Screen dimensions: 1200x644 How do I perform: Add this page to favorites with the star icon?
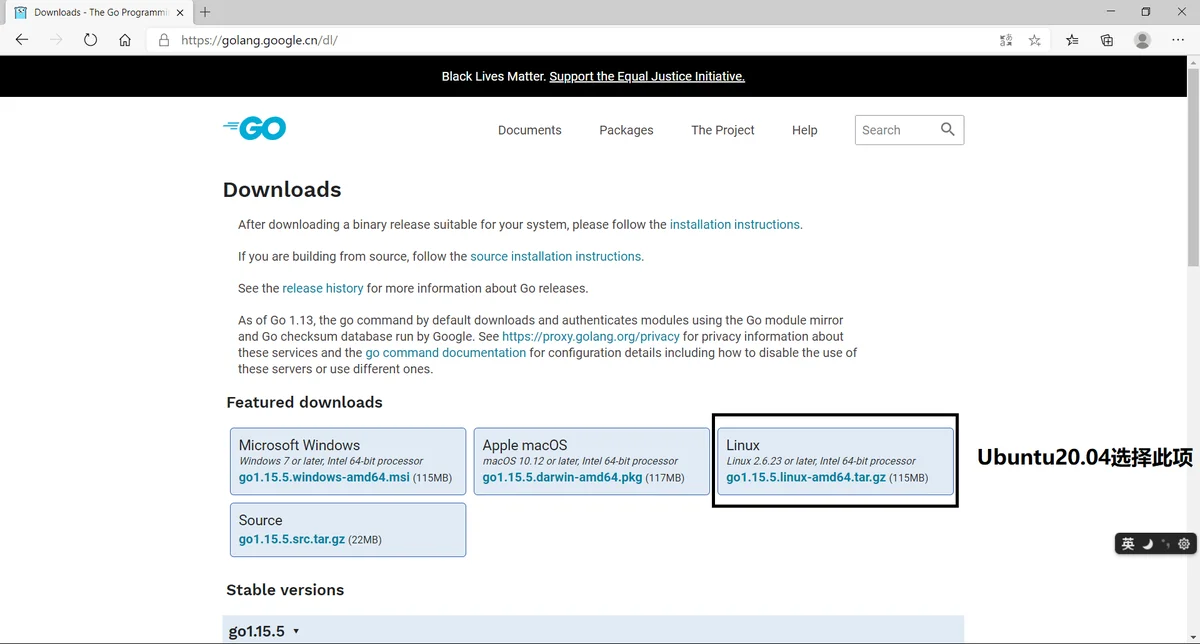(1035, 40)
